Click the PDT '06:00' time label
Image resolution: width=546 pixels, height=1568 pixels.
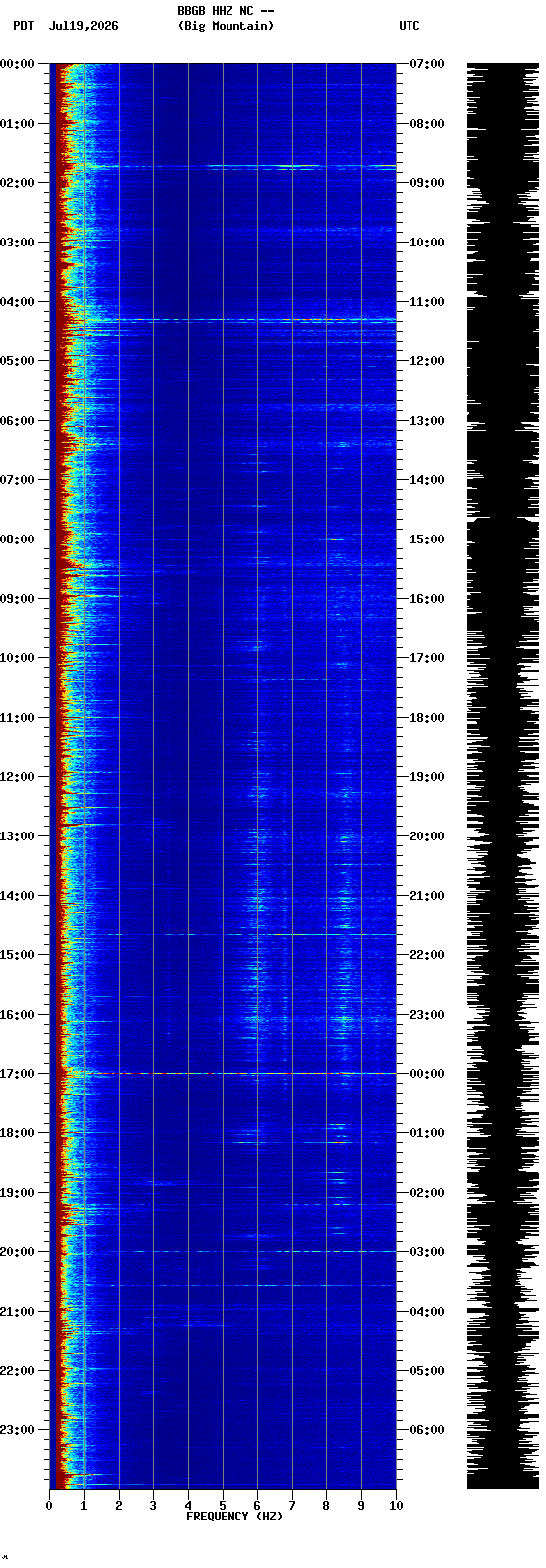click(17, 421)
